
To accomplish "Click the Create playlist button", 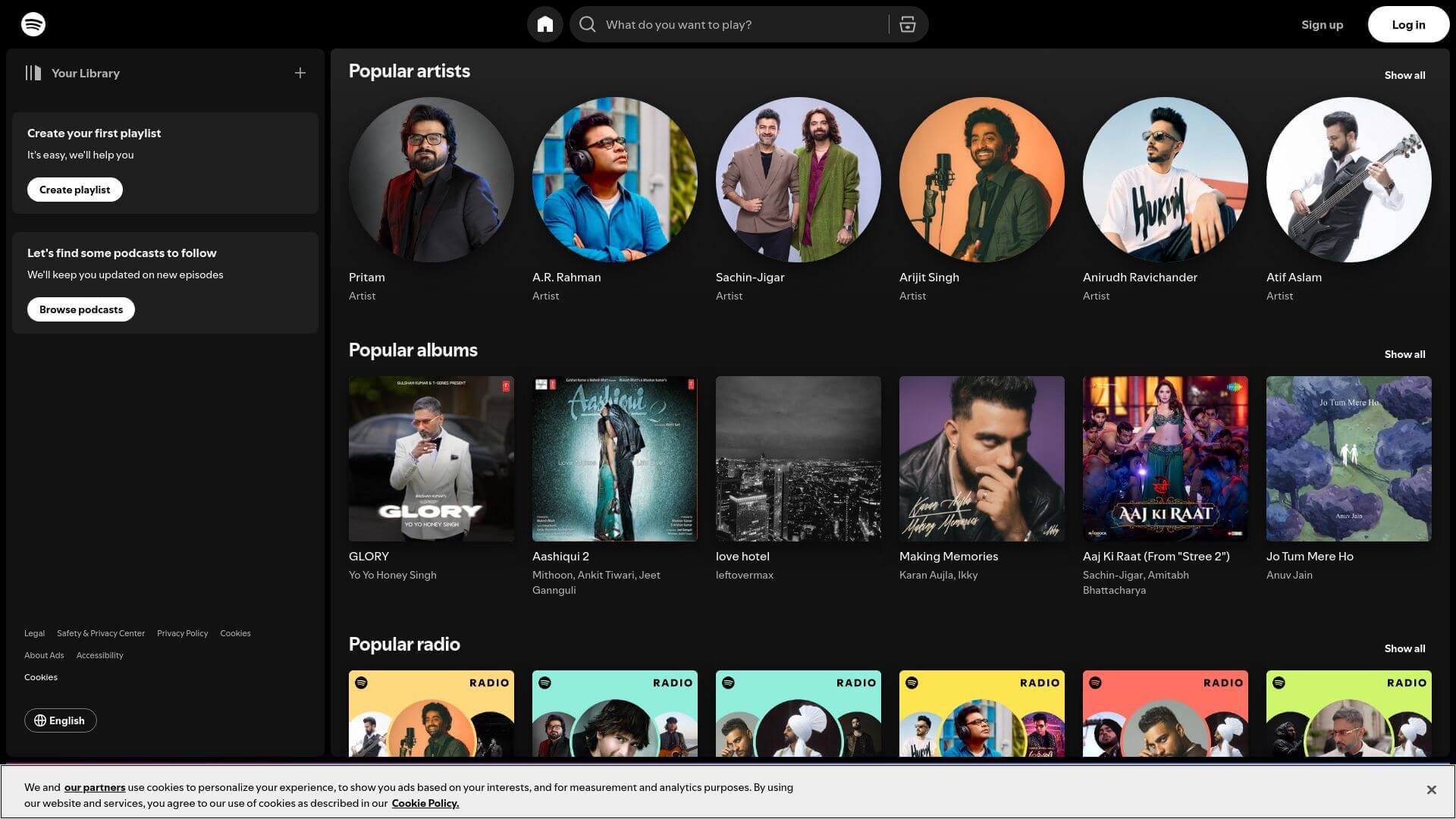I will pos(75,190).
